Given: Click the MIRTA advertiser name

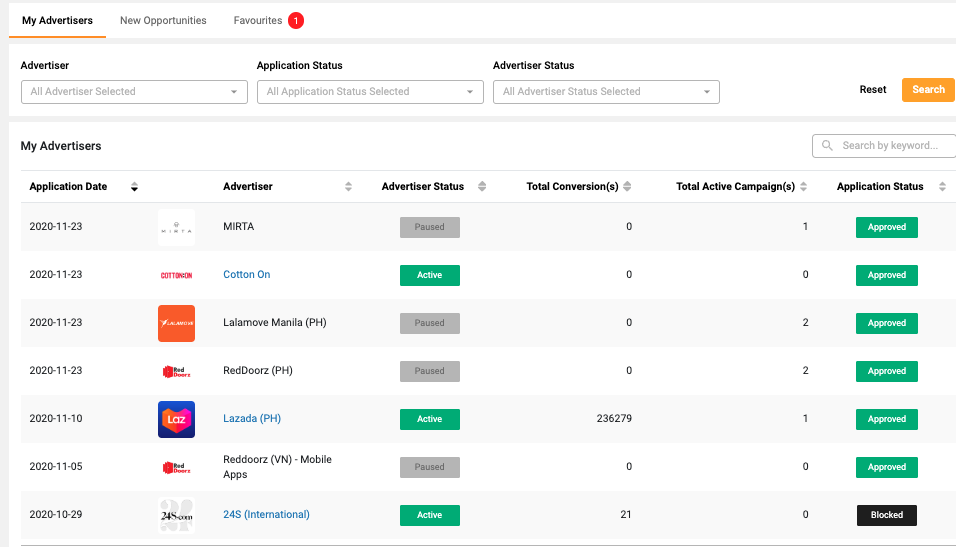Looking at the screenshot, I should [x=238, y=226].
